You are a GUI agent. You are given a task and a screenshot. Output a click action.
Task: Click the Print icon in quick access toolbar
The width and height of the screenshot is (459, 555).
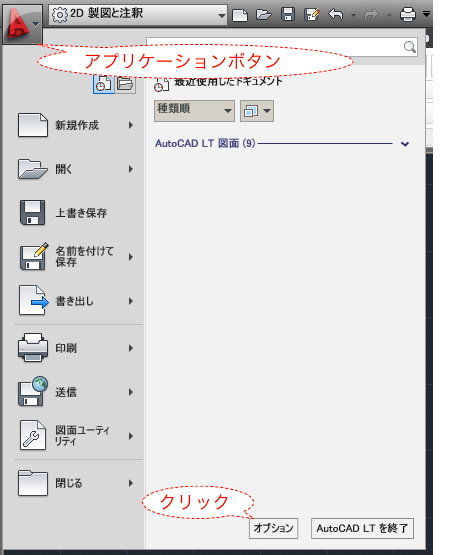(x=408, y=15)
